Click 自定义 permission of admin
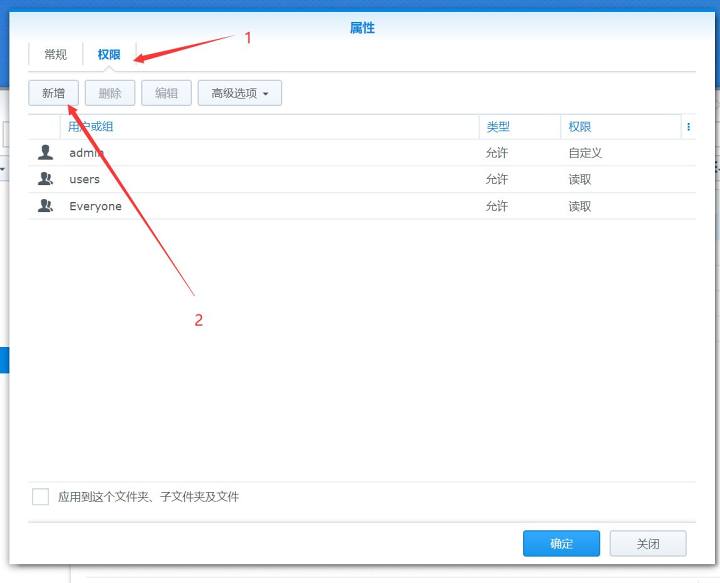The image size is (720, 583). click(585, 153)
